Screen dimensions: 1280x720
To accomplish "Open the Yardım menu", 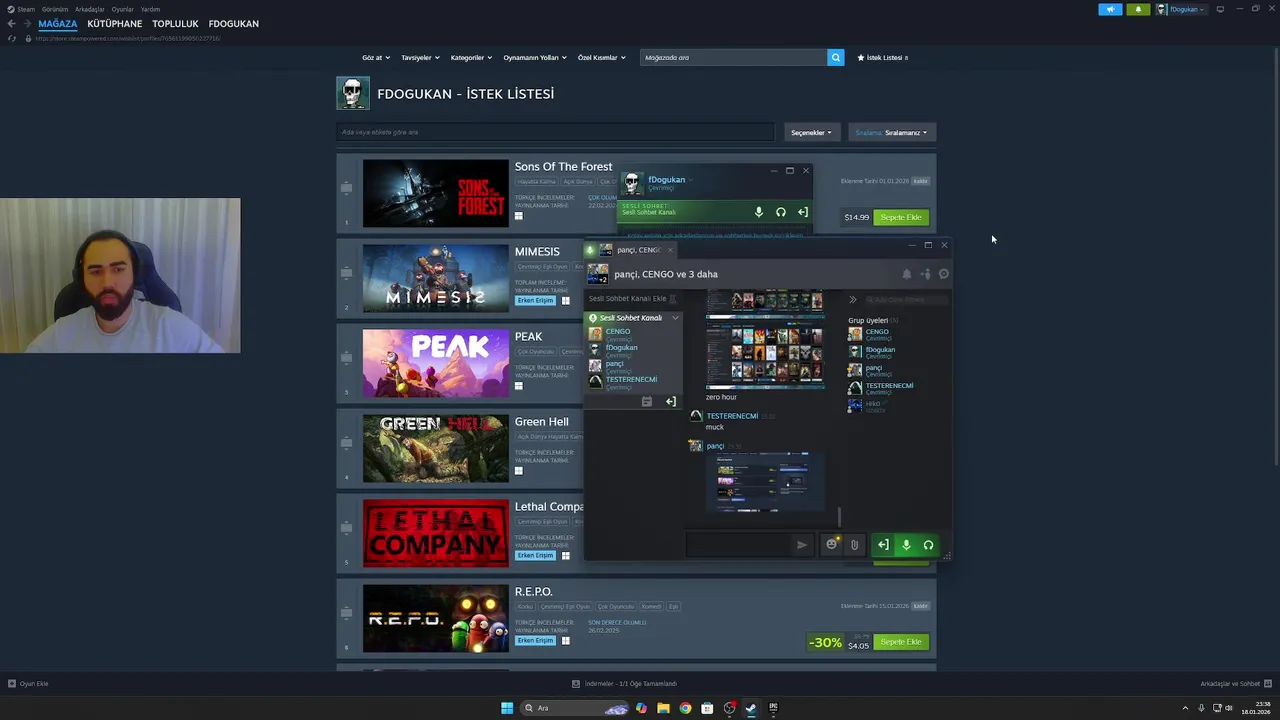I will (150, 9).
